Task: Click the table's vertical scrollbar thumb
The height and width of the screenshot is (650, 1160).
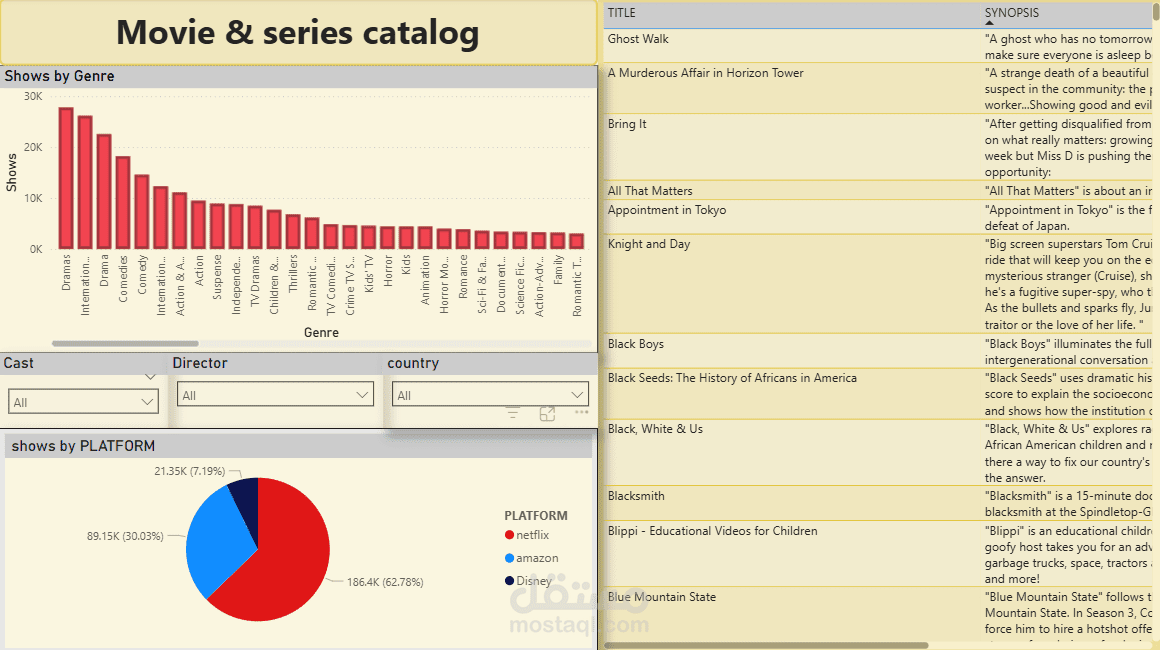Action: (x=1155, y=13)
